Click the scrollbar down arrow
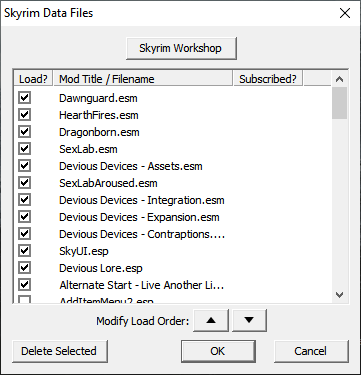Viewport: 361px width, 375px height. pyautogui.click(x=340, y=295)
